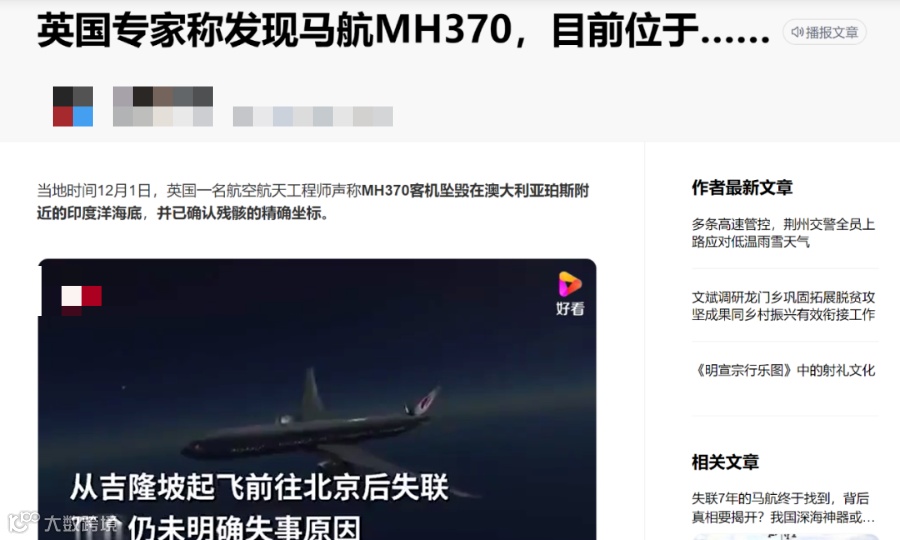
Task: Play the MH370 airplane video
Action: pyautogui.click(x=317, y=399)
